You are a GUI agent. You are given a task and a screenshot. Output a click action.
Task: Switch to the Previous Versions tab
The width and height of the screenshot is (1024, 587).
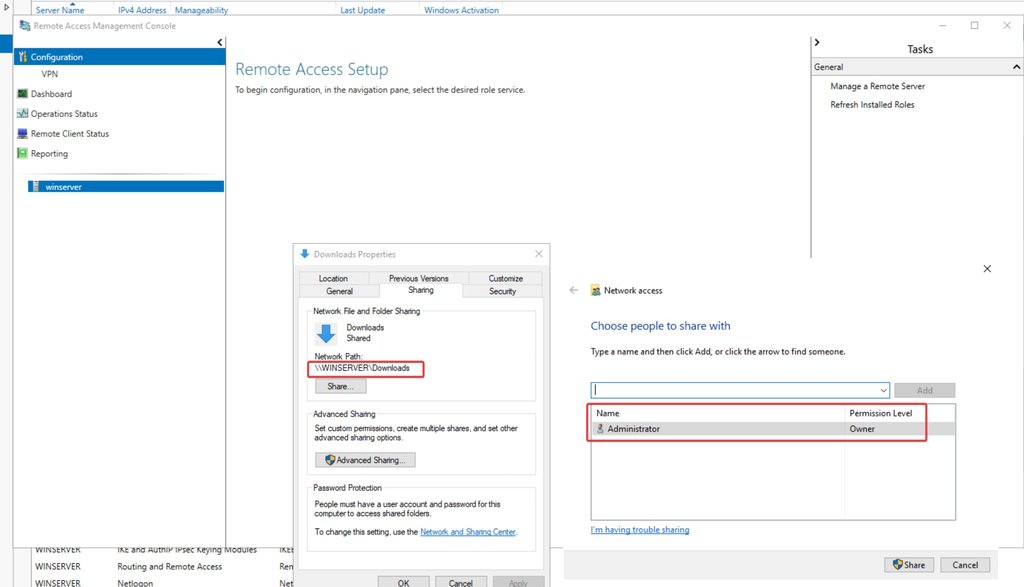(419, 278)
